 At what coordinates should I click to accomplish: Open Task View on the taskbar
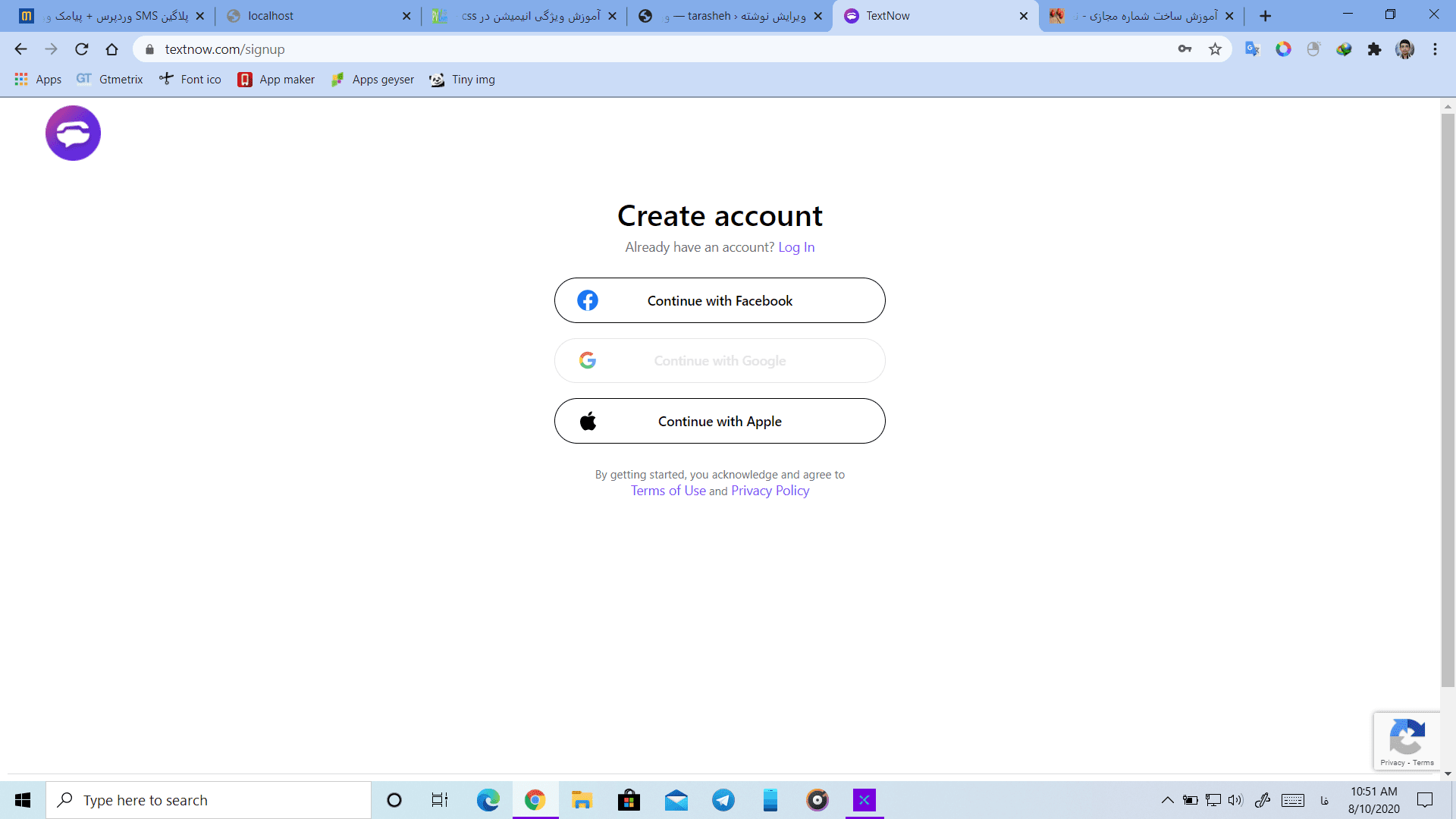(x=440, y=800)
